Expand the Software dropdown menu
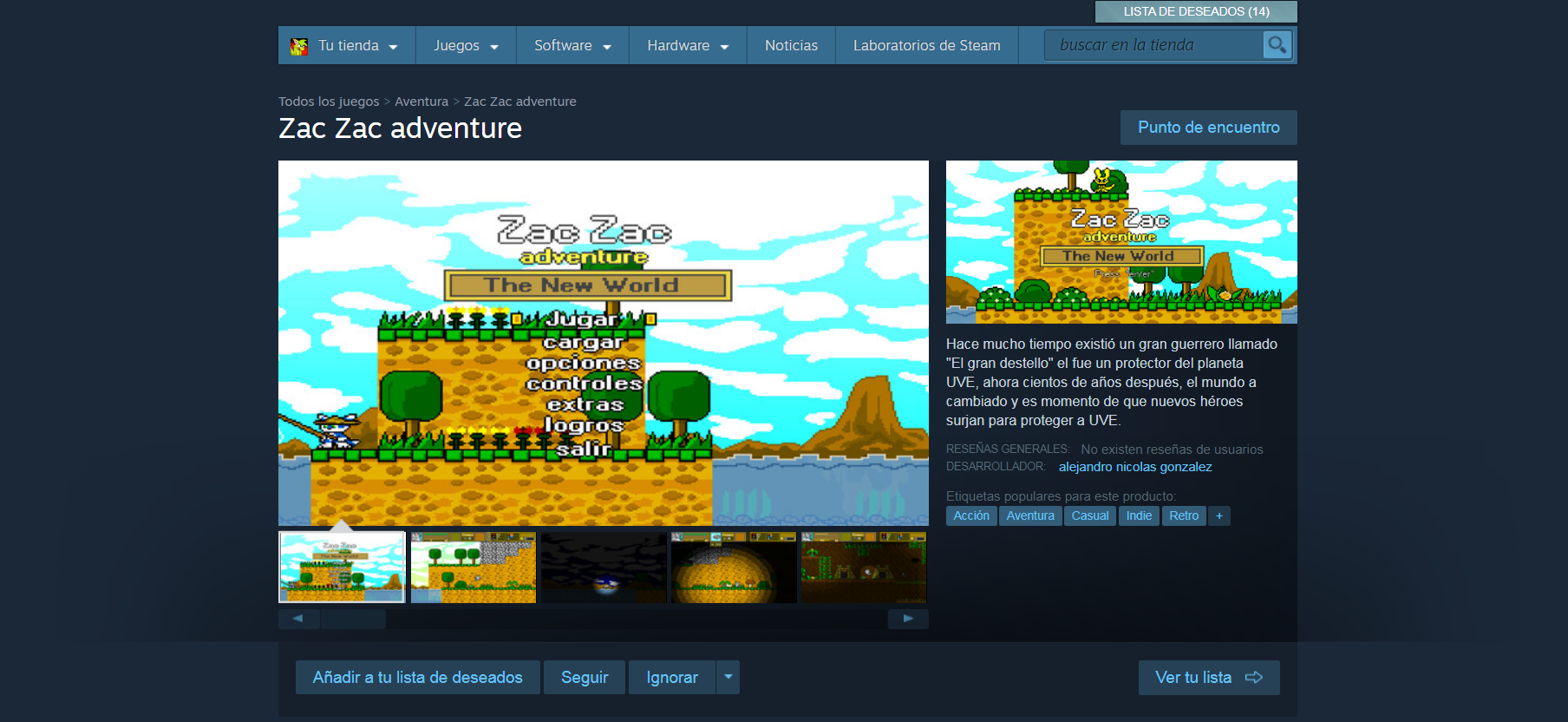The image size is (1568, 722). [x=572, y=45]
